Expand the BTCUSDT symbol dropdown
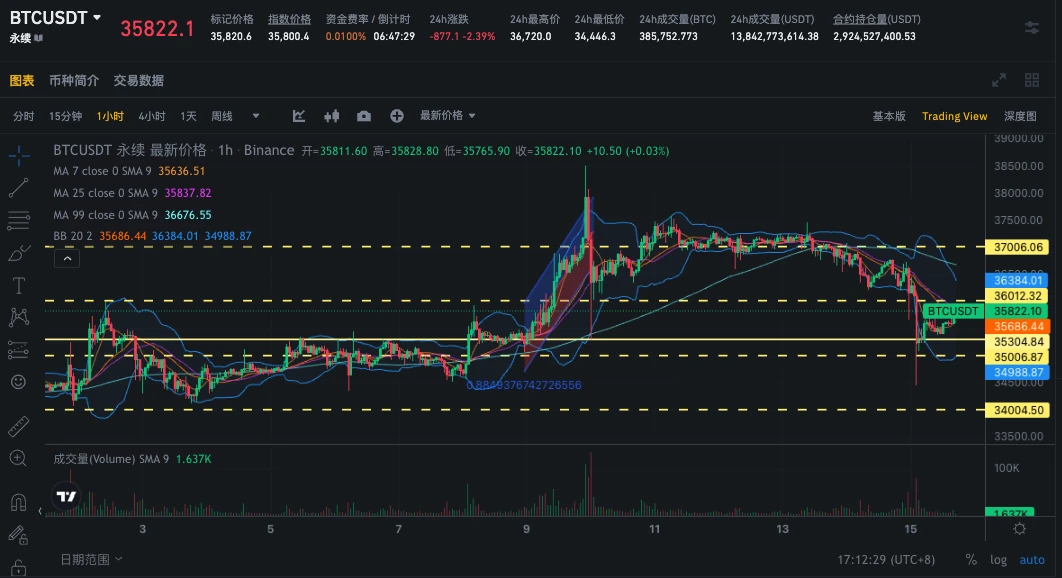This screenshot has width=1062, height=578. pyautogui.click(x=96, y=18)
